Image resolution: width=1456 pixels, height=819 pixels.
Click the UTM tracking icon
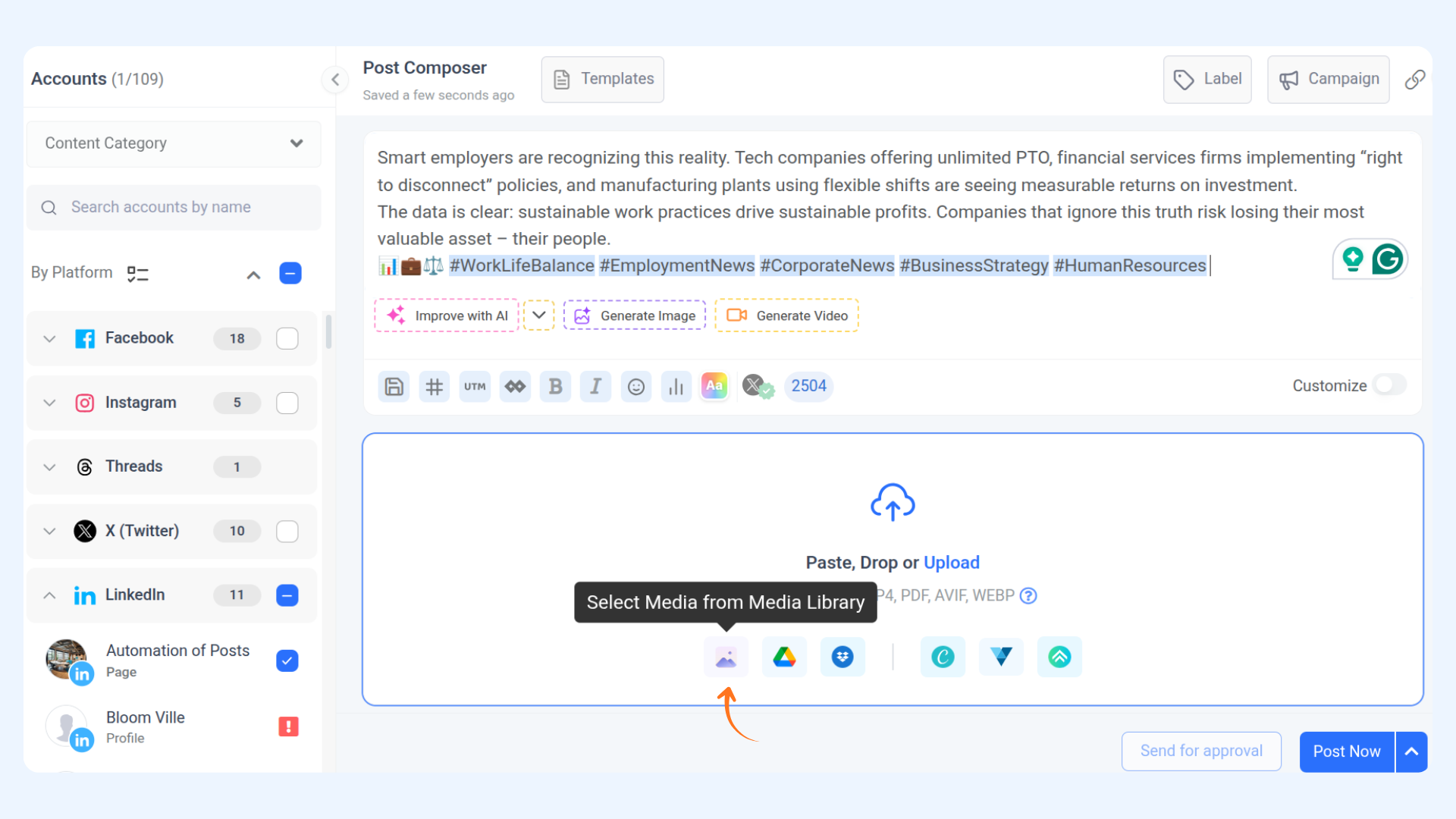(475, 387)
